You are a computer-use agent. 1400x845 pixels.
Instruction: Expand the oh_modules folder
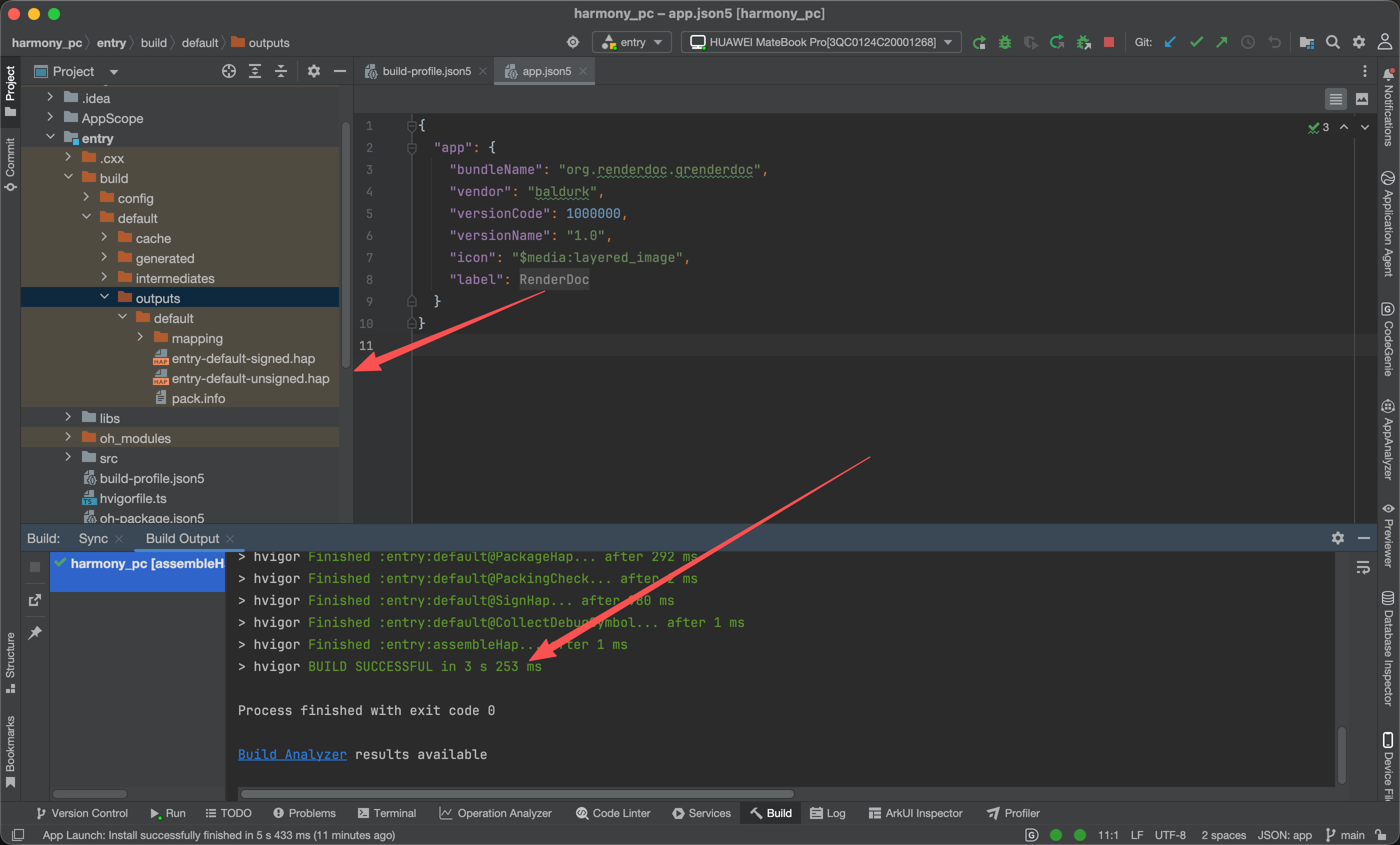(68, 437)
